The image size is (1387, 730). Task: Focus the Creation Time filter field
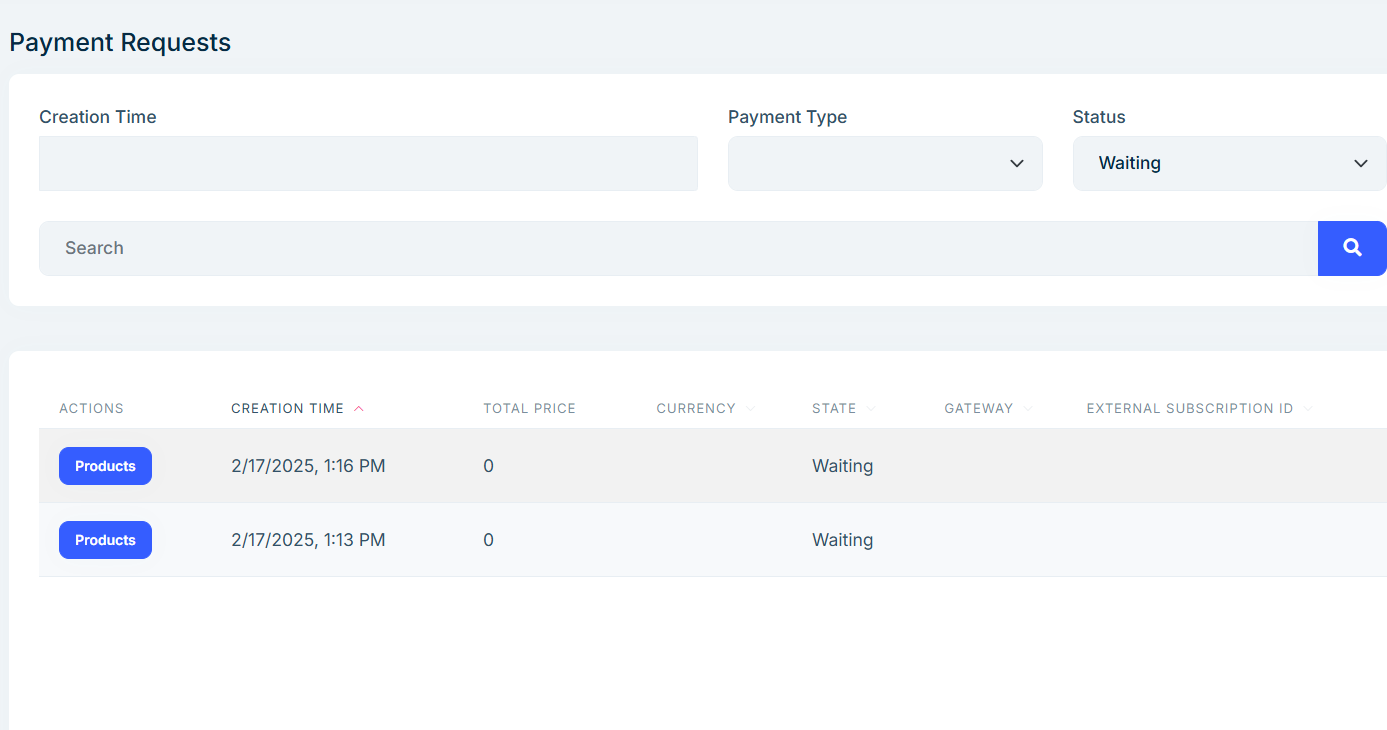[368, 163]
